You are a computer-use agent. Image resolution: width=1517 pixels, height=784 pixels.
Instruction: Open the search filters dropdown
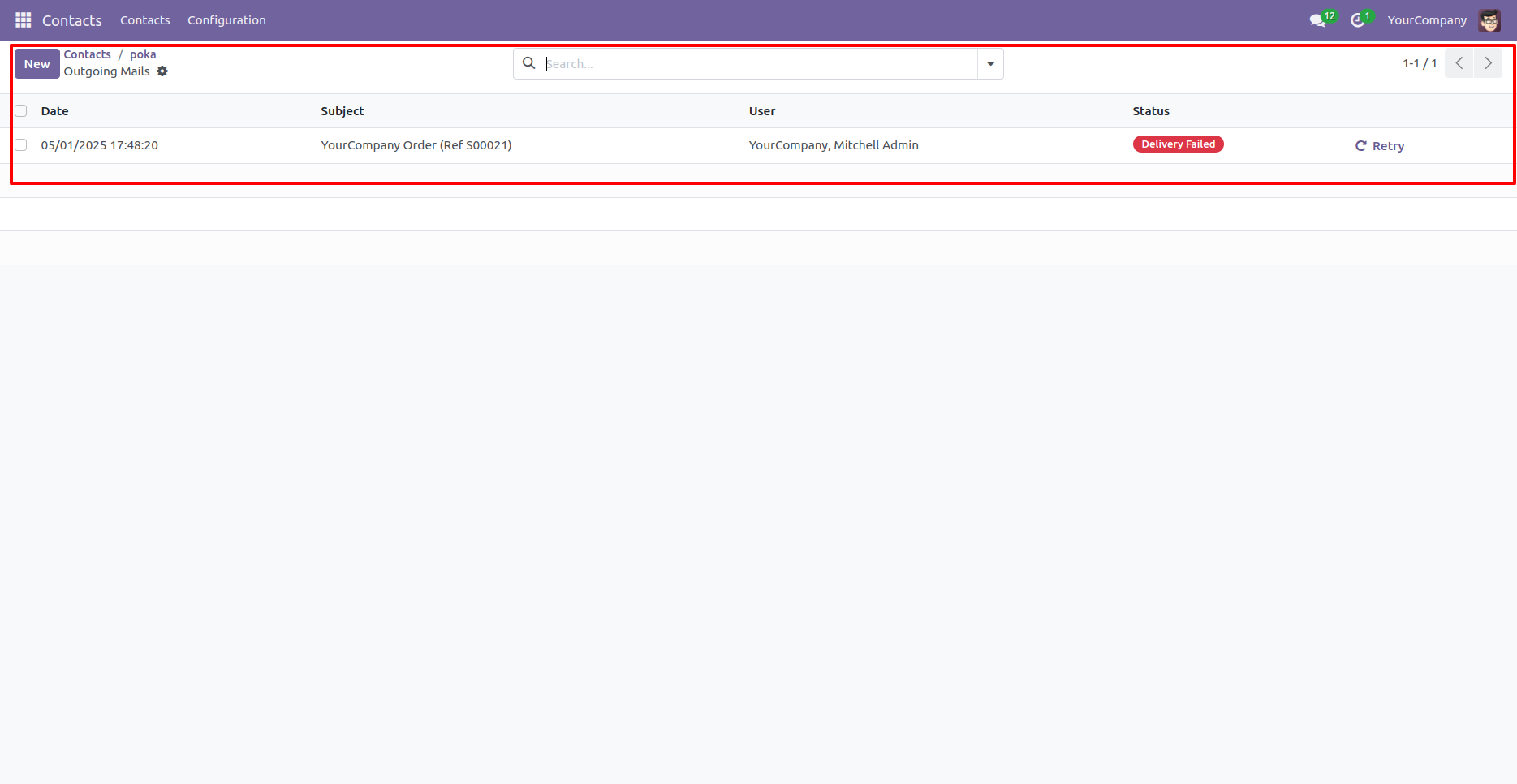[x=989, y=62]
